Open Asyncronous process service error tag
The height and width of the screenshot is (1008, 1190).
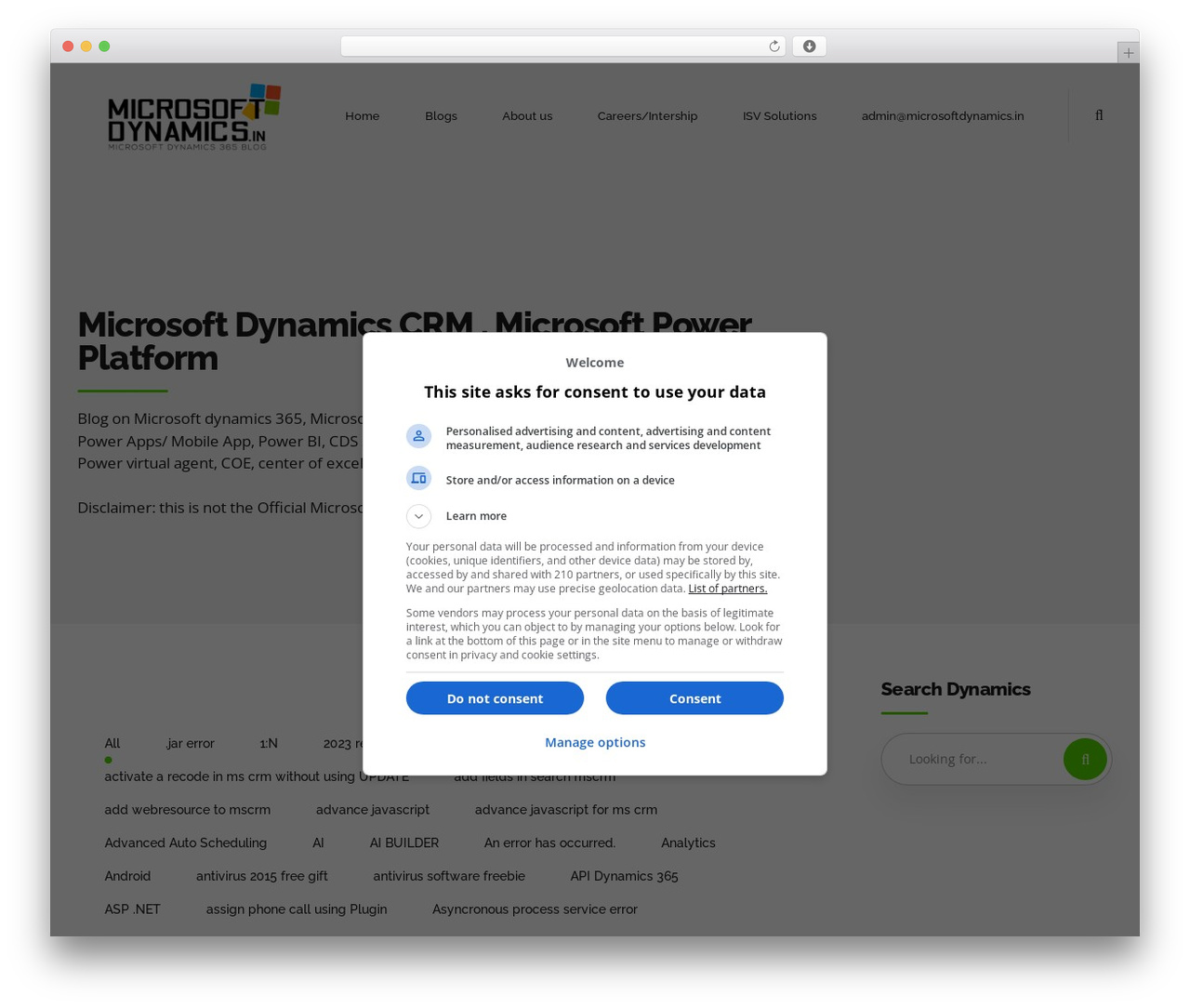[x=535, y=909]
